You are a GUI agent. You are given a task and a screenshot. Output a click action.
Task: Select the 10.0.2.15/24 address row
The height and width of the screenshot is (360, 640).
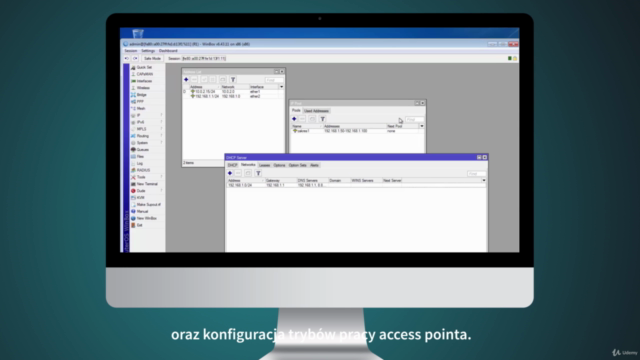point(233,92)
